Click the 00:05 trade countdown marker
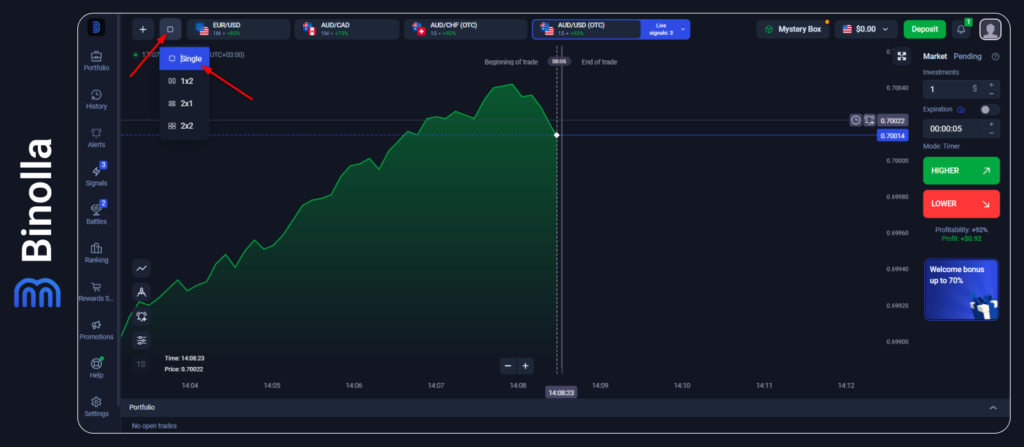 coord(559,61)
